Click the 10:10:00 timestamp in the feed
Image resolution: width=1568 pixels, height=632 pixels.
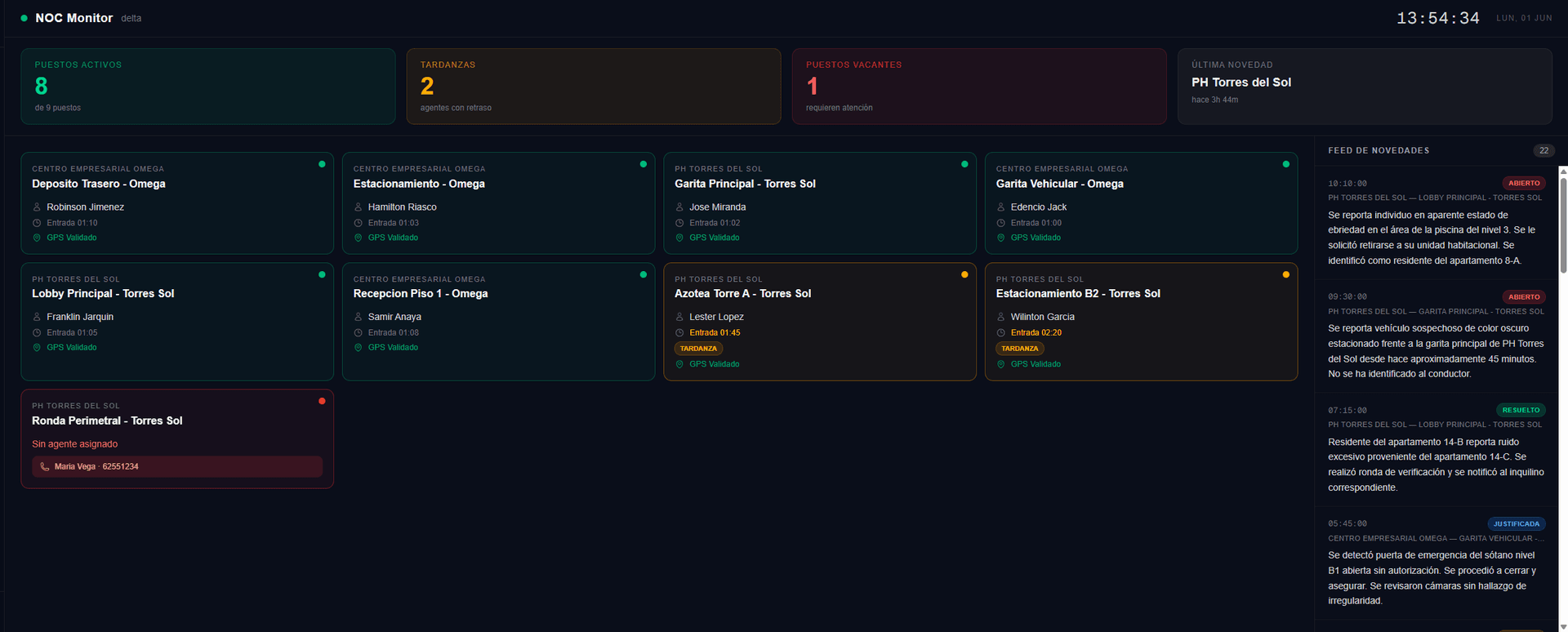[1347, 184]
